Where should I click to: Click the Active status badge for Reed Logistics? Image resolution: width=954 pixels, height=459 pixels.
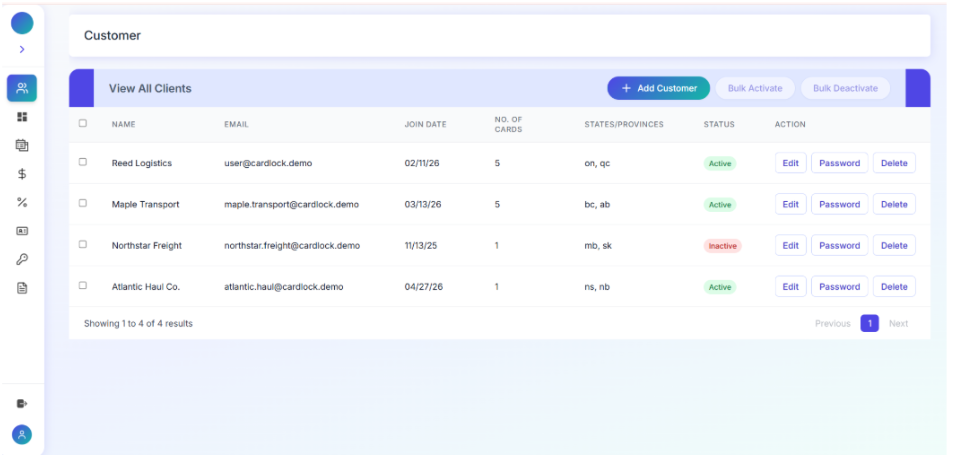coord(720,164)
